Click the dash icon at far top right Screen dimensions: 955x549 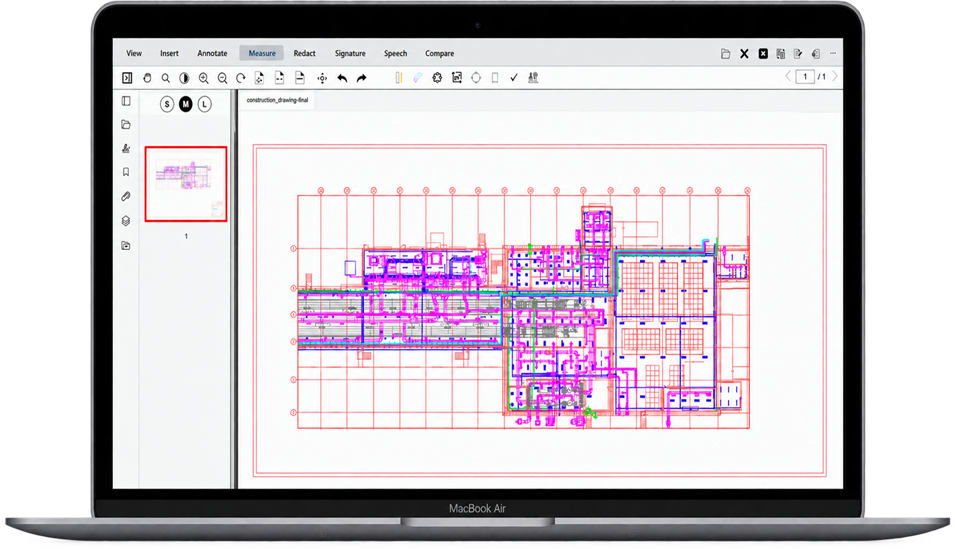pos(833,54)
